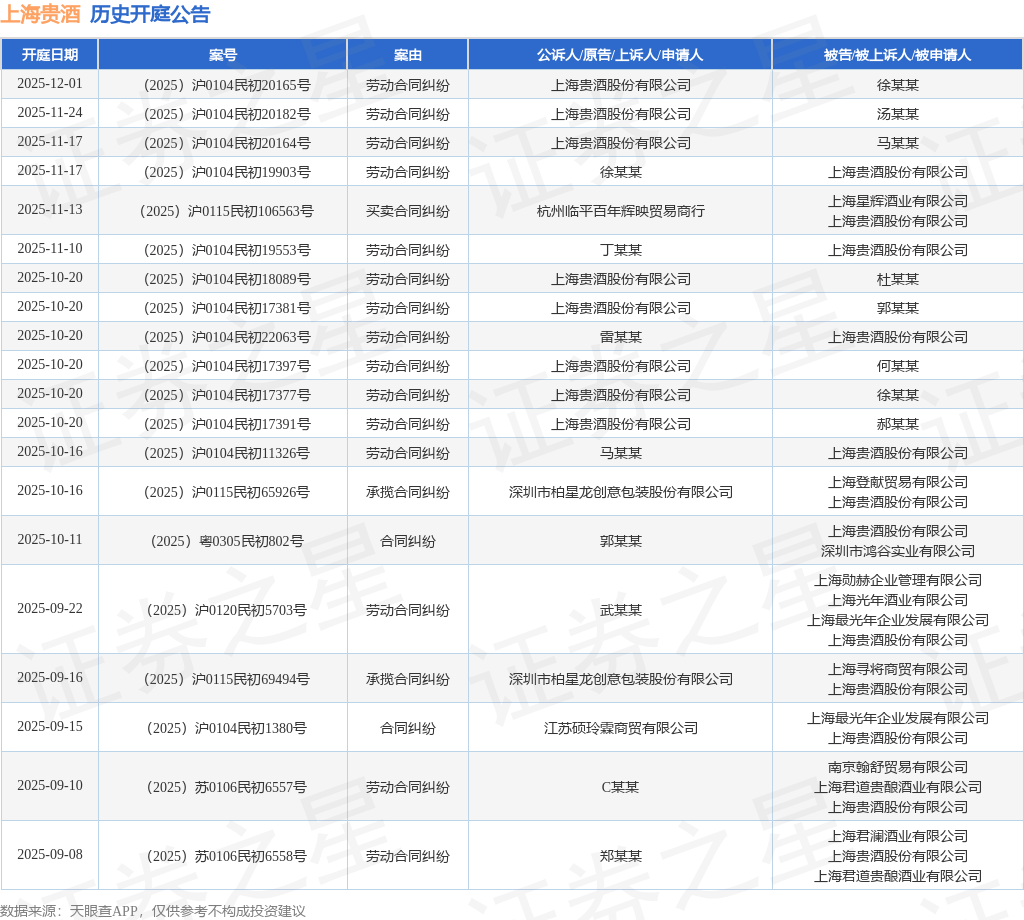Click the 数据来源 天眼查APP footer note
The image size is (1024, 920).
point(153,911)
